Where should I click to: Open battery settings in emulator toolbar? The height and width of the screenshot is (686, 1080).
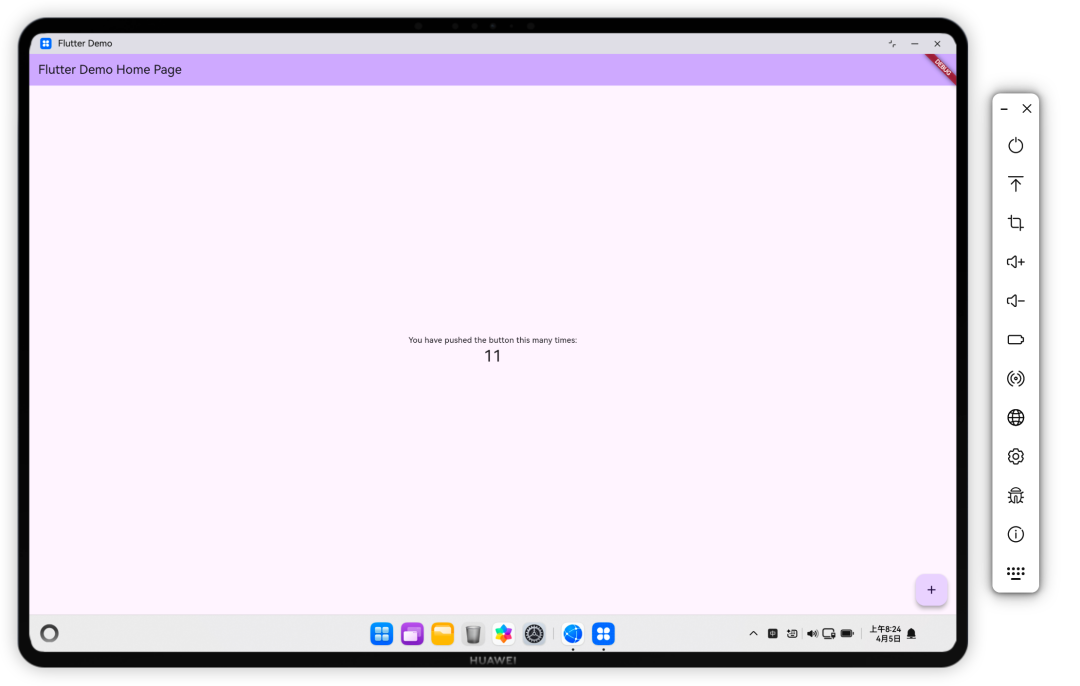1015,340
